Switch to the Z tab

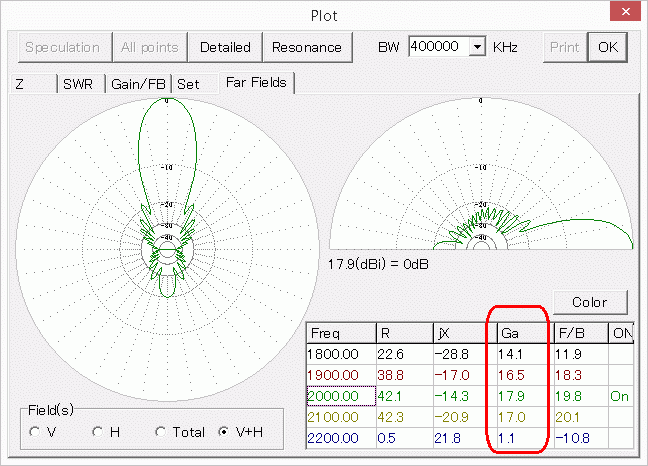(30, 84)
